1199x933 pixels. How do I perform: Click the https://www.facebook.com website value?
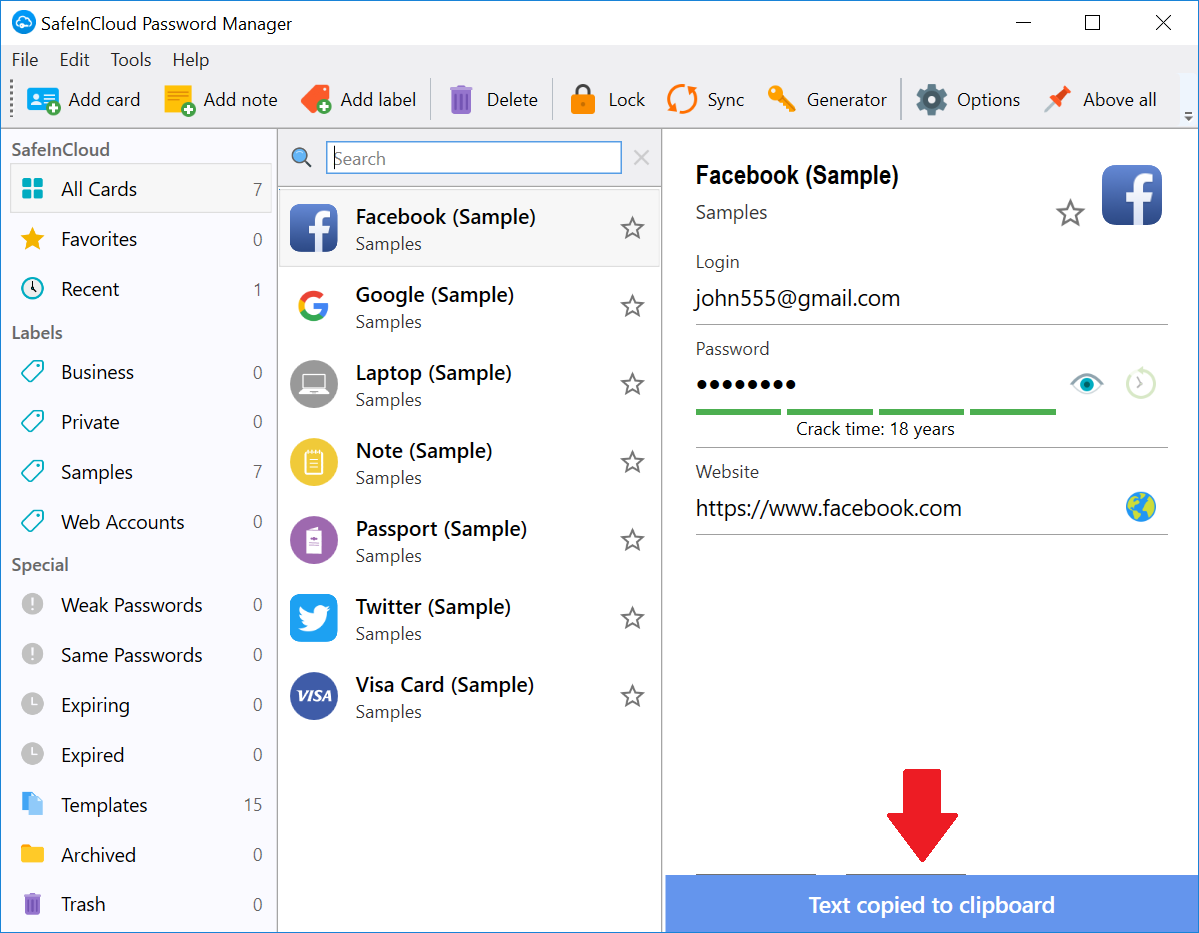(828, 508)
